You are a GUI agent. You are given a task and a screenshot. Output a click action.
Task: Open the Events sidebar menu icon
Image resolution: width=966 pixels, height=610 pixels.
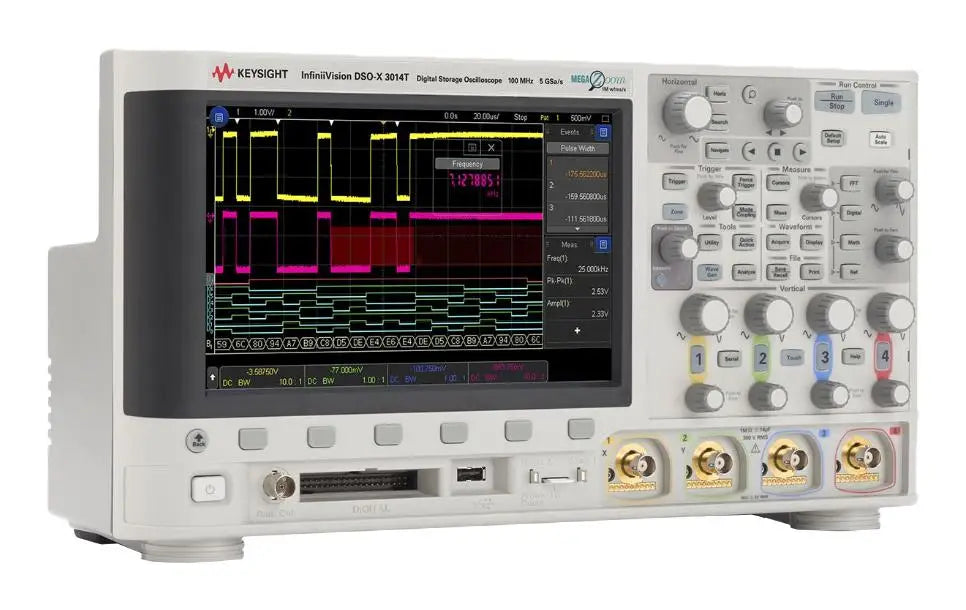pyautogui.click(x=603, y=132)
